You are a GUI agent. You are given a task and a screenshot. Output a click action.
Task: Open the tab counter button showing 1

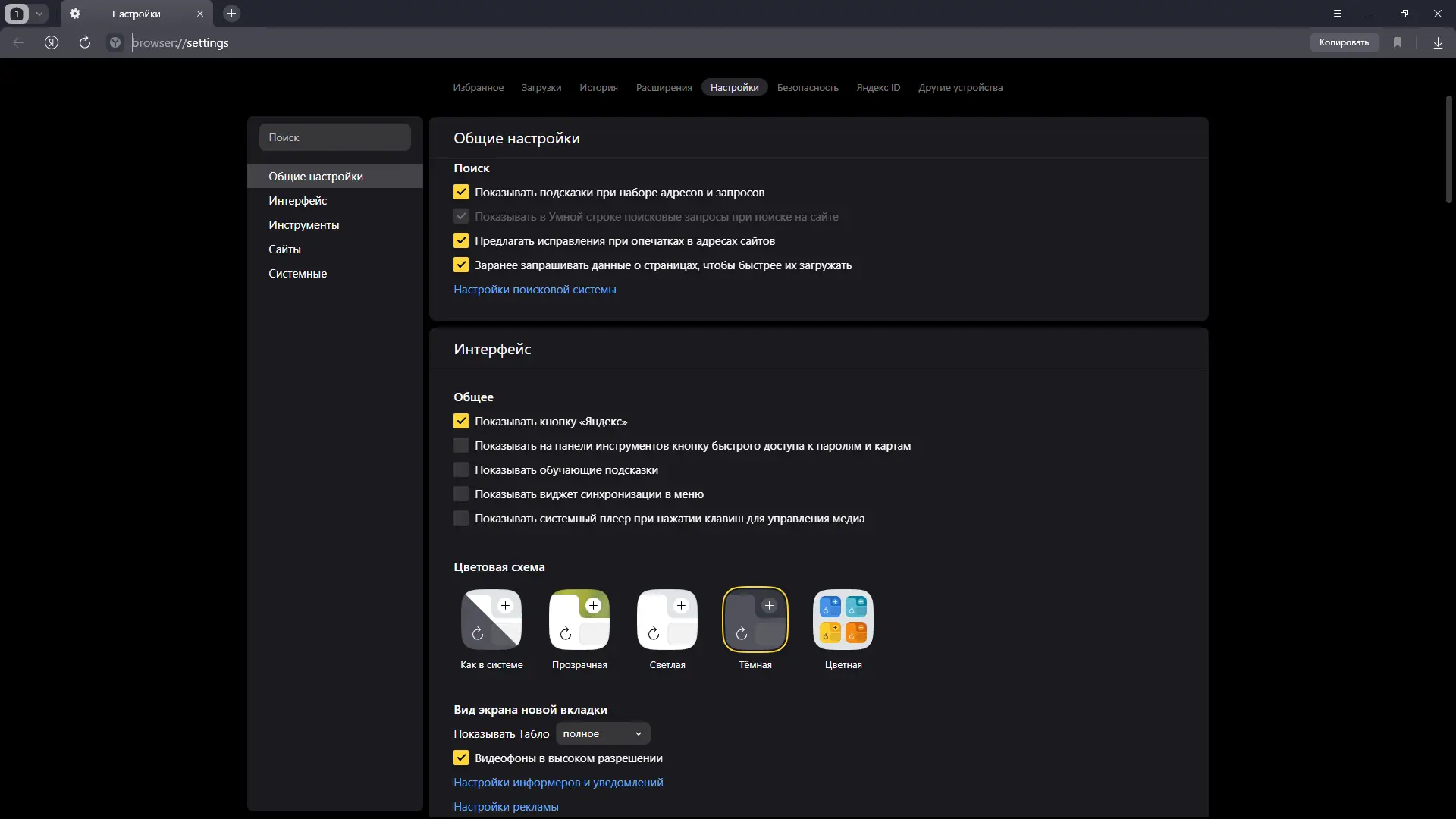tap(17, 14)
